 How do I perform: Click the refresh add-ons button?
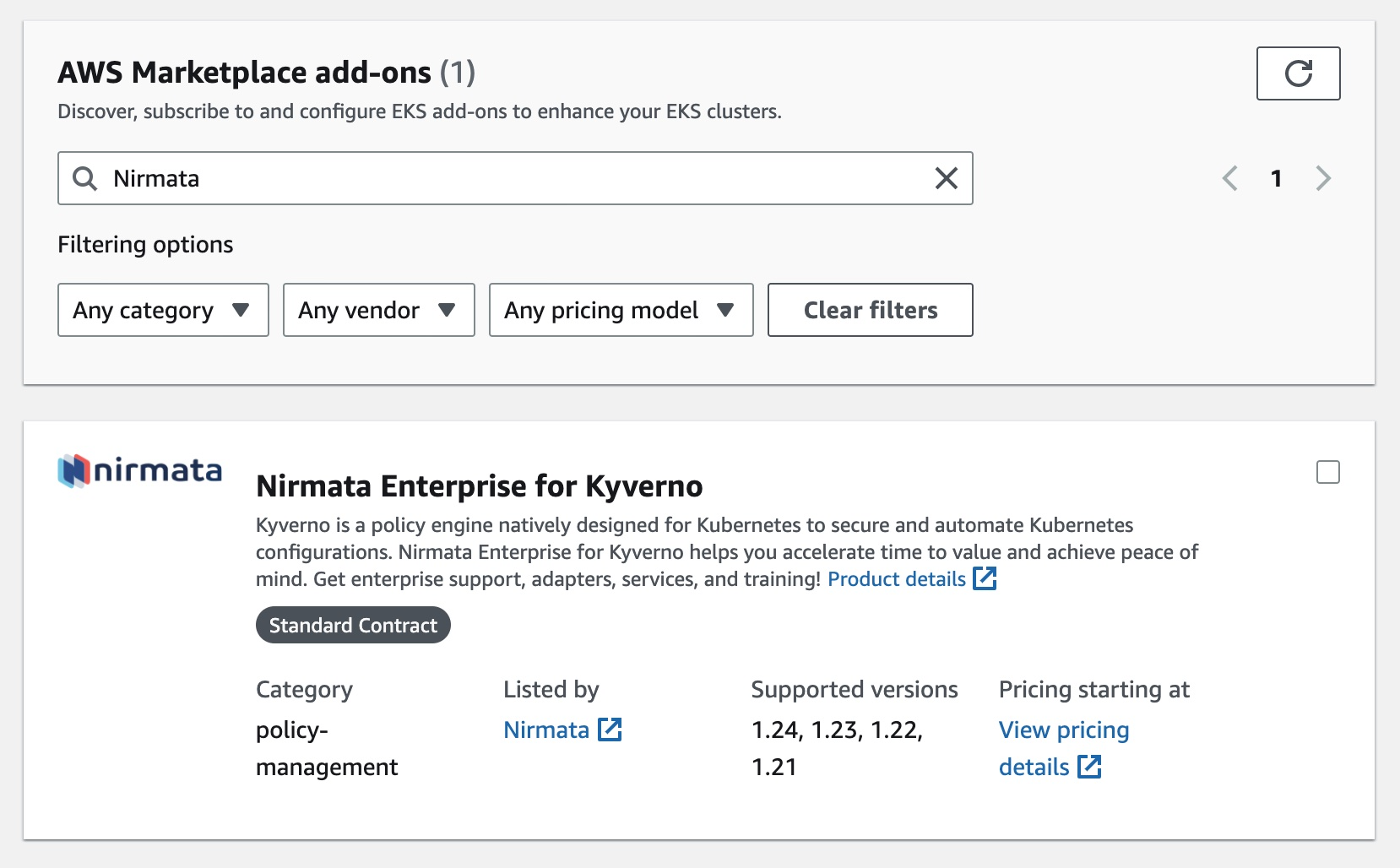(x=1298, y=73)
